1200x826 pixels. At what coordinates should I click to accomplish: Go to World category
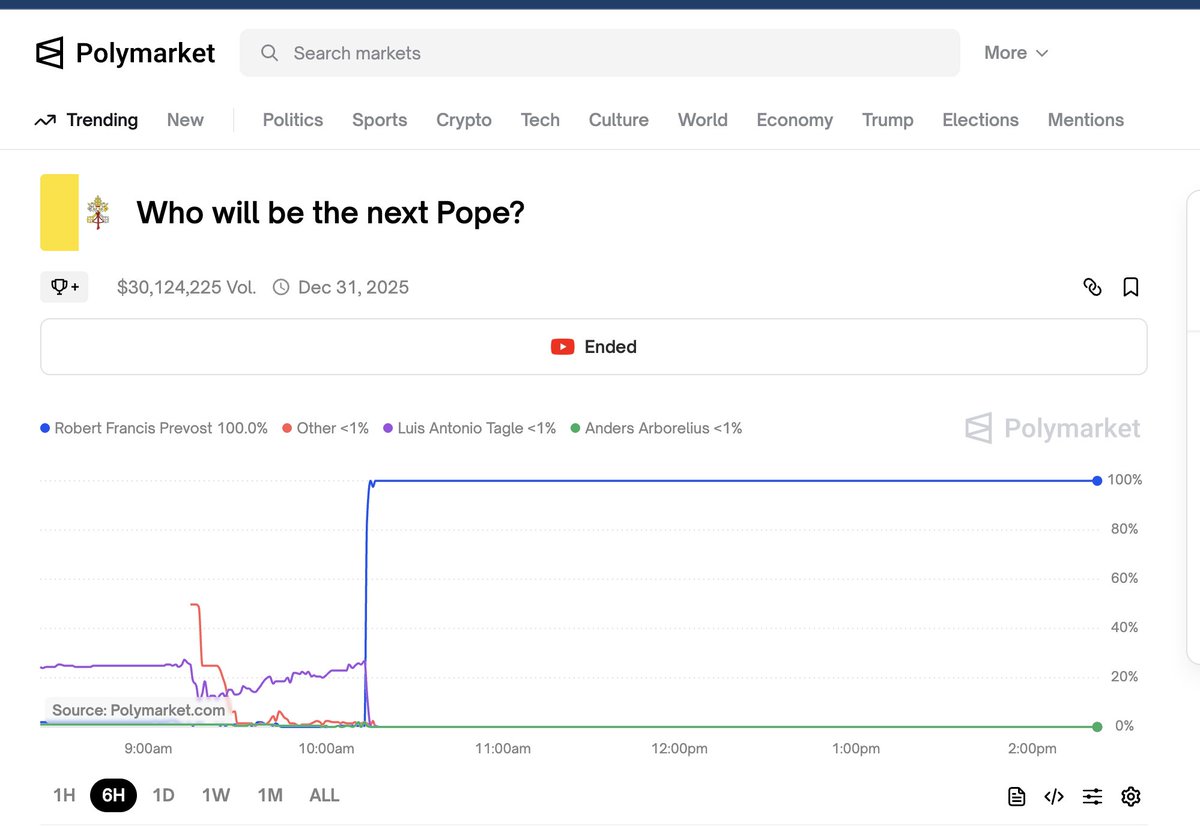pos(703,120)
